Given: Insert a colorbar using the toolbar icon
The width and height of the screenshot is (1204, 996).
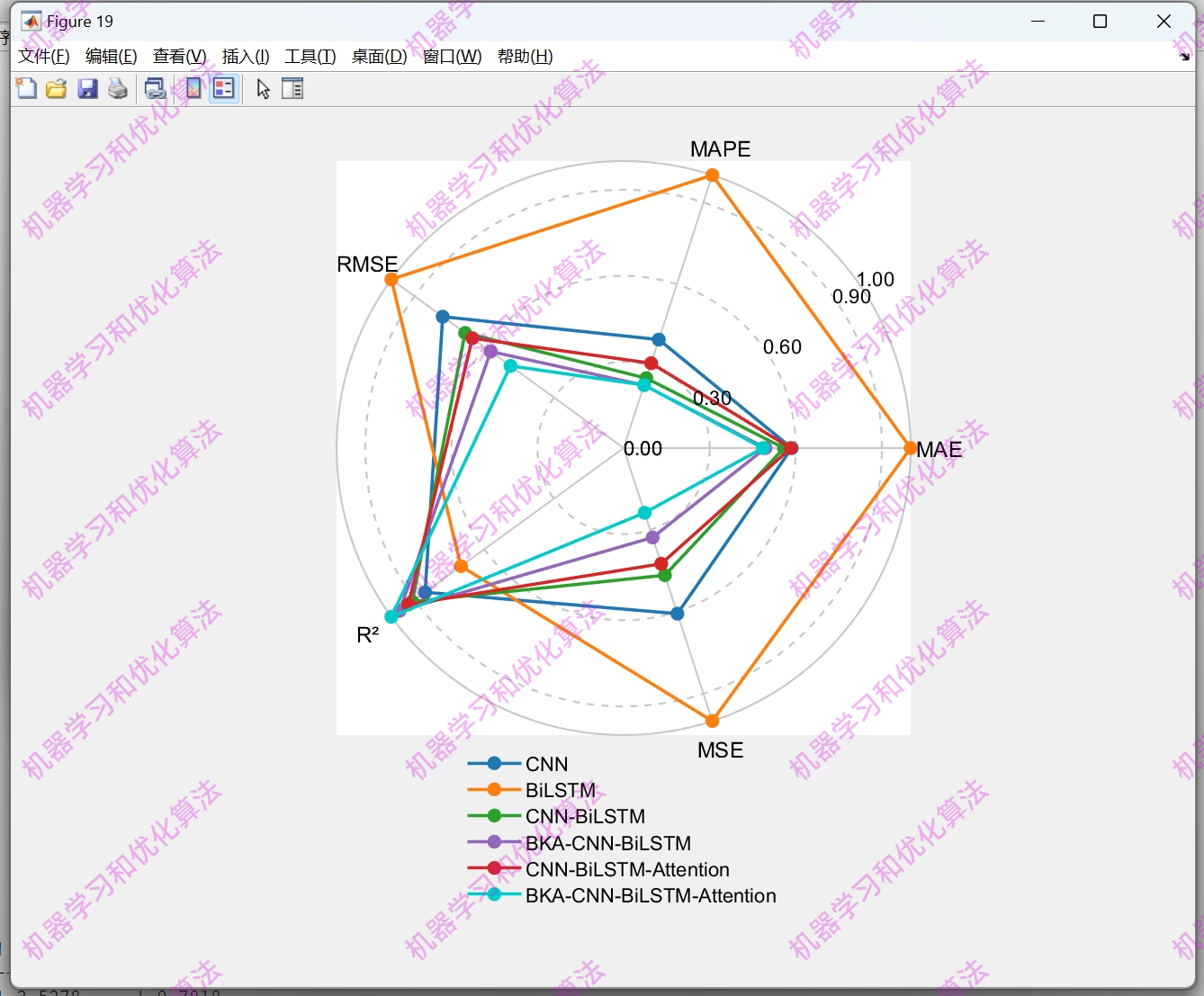Looking at the screenshot, I should point(193,88).
